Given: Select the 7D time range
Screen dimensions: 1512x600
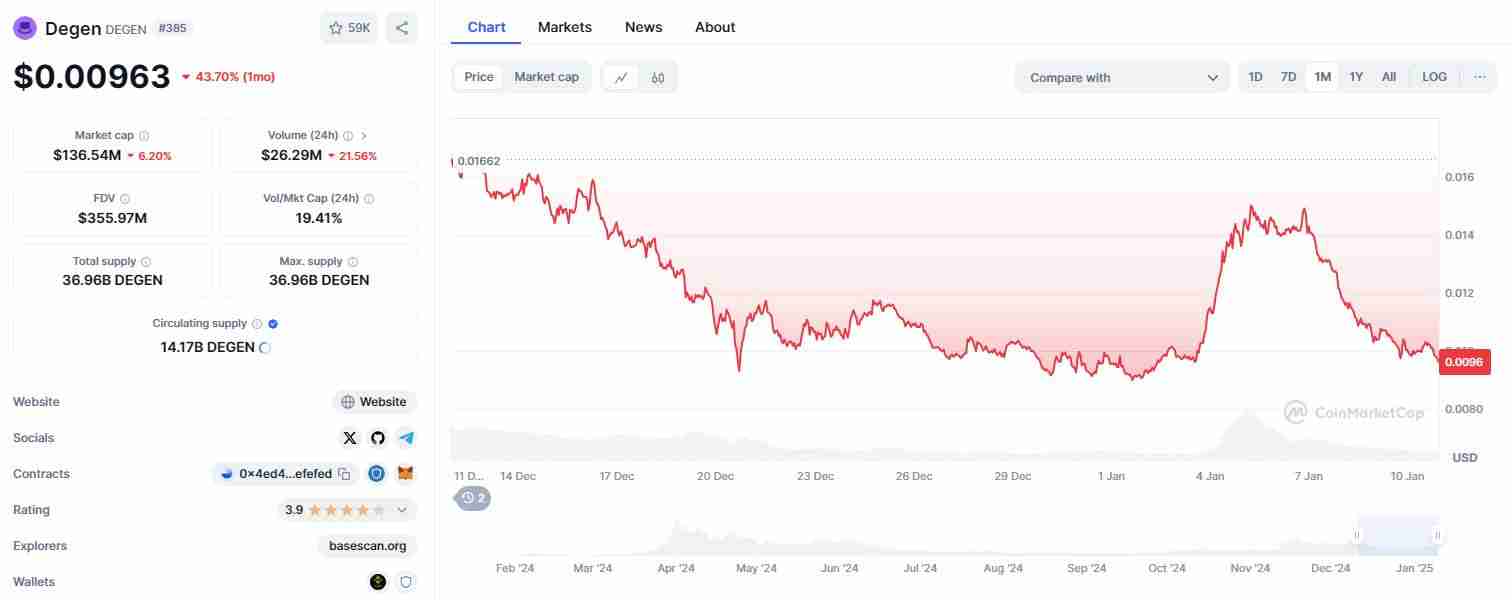Looking at the screenshot, I should point(1288,77).
